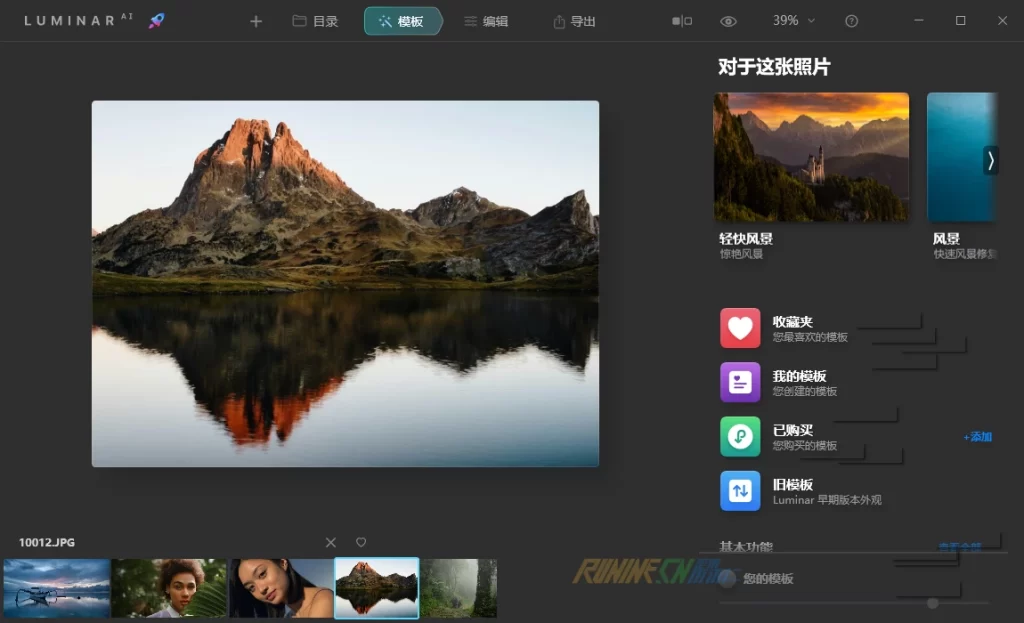The image size is (1024, 623).
Task: Click the help question mark icon
Action: pyautogui.click(x=852, y=21)
